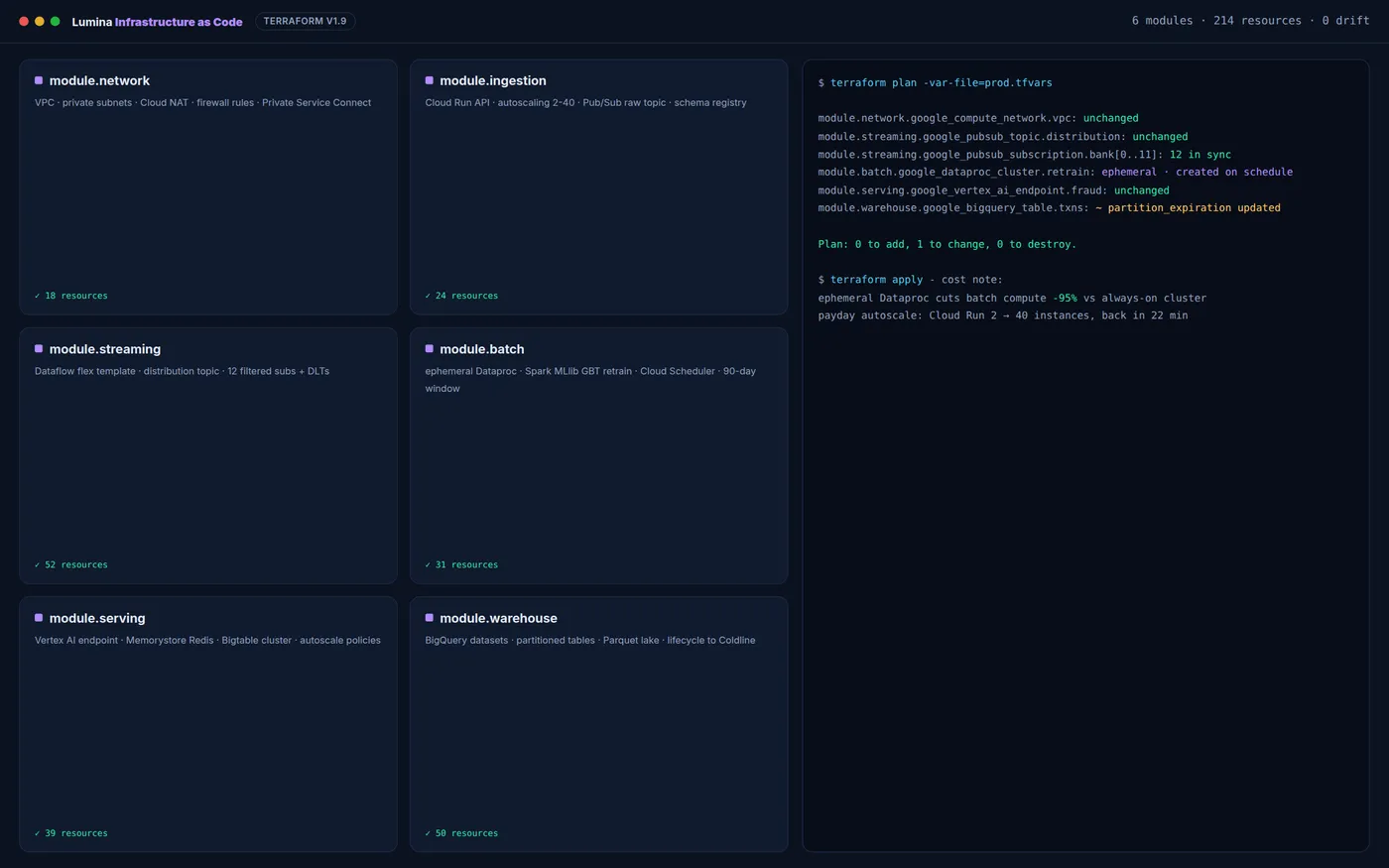Click the network description starting 'VPC · private subnets'
The width and height of the screenshot is (1389, 868).
coord(203,102)
